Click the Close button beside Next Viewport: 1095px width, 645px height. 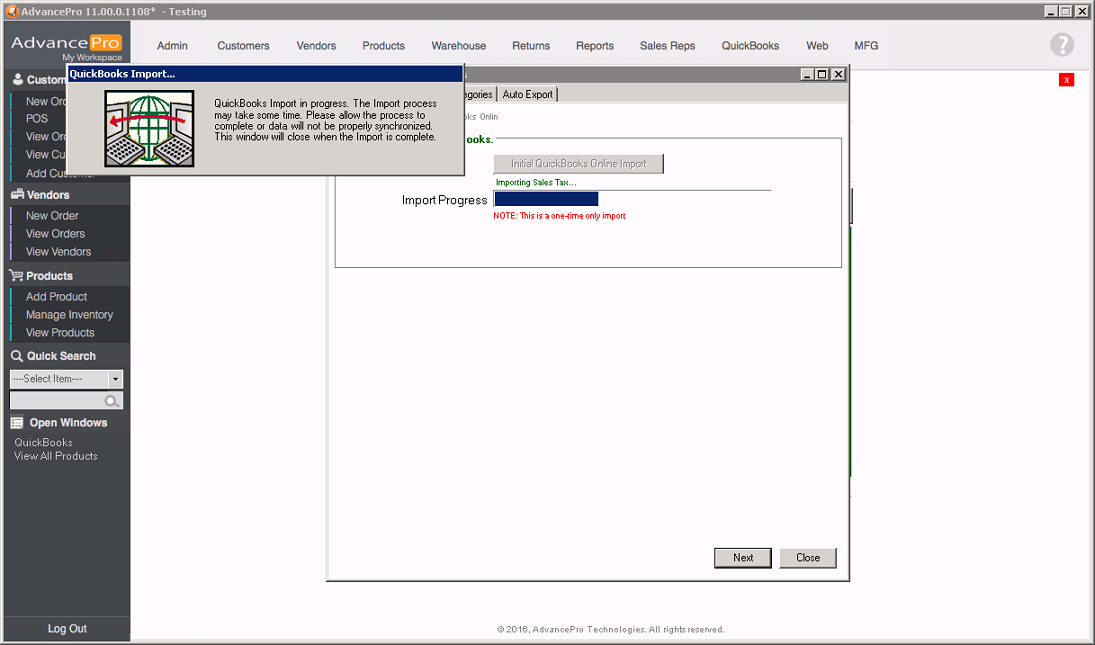point(808,558)
